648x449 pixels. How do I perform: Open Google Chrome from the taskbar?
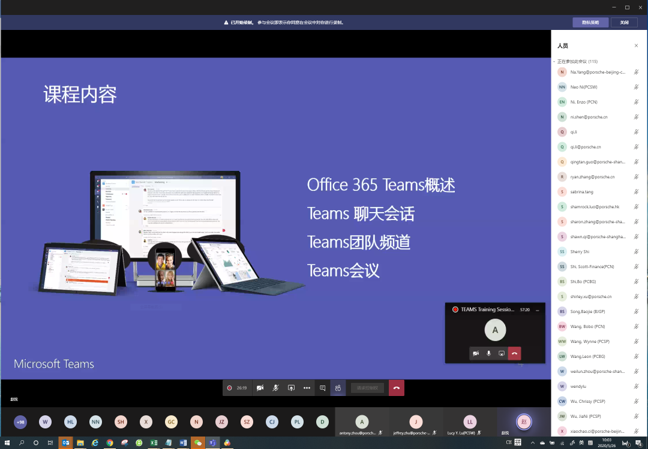click(110, 443)
